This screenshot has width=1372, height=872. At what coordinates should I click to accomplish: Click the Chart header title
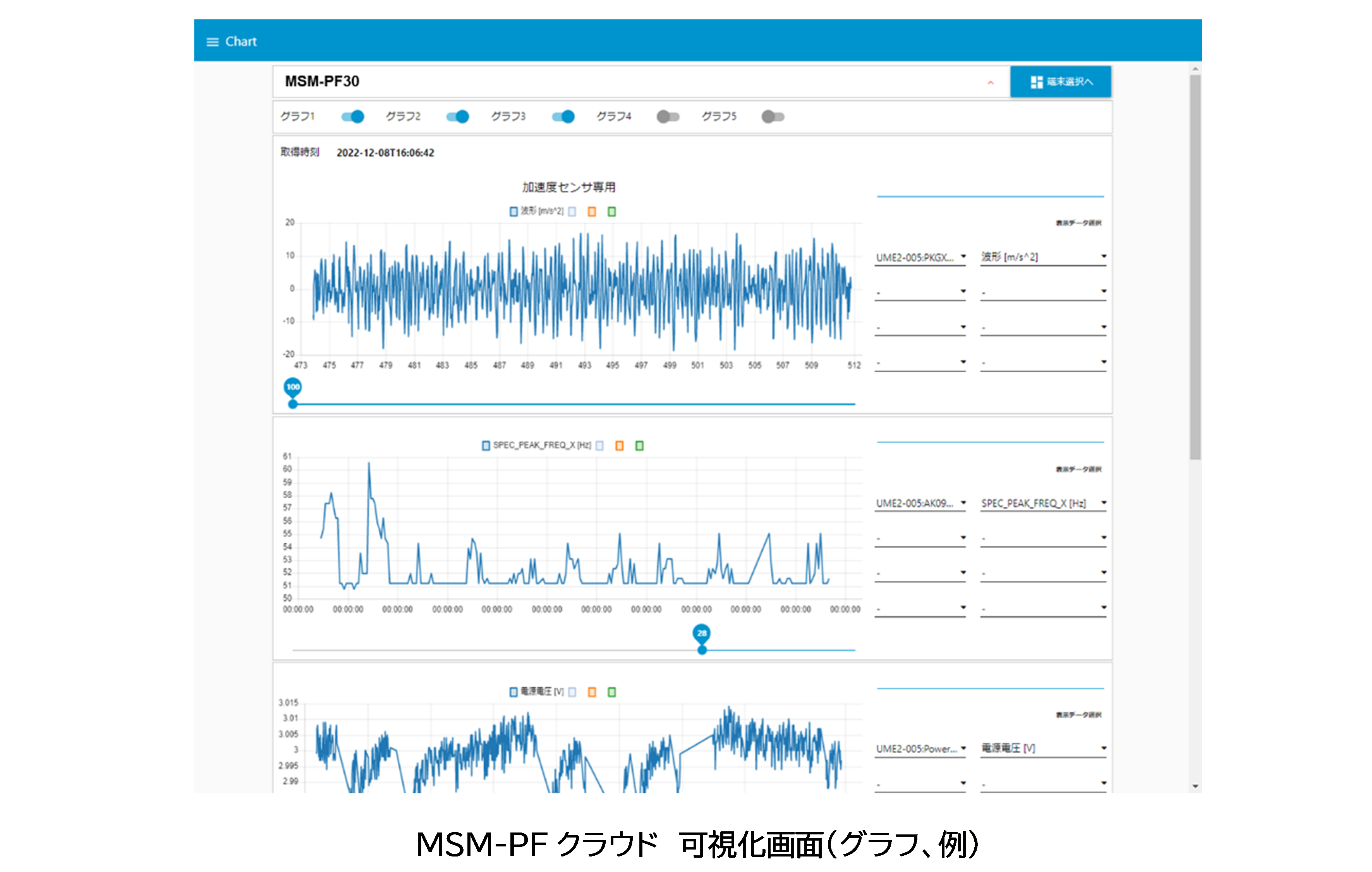pyautogui.click(x=241, y=41)
